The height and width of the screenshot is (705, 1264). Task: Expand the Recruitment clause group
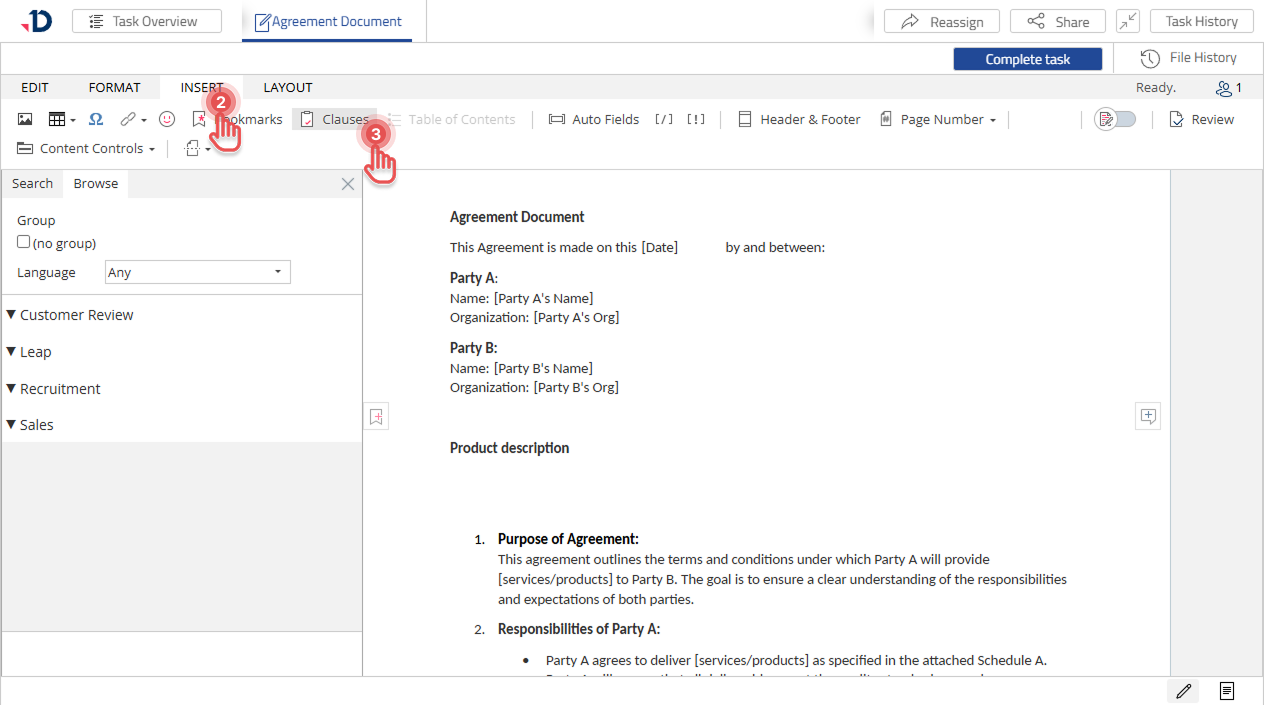(x=54, y=389)
